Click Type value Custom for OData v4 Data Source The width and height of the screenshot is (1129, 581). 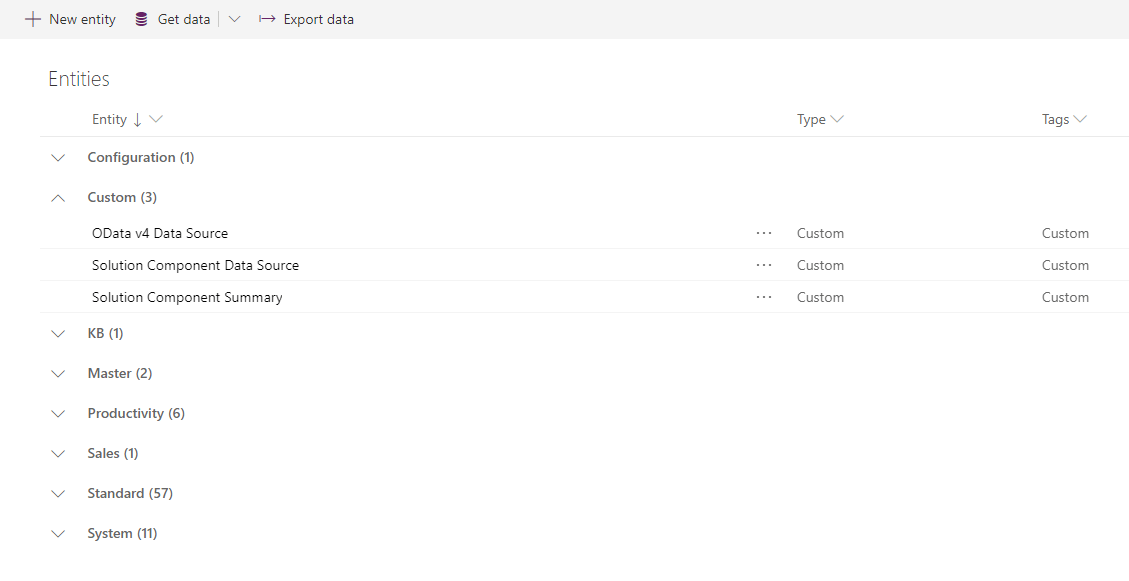click(x=820, y=233)
